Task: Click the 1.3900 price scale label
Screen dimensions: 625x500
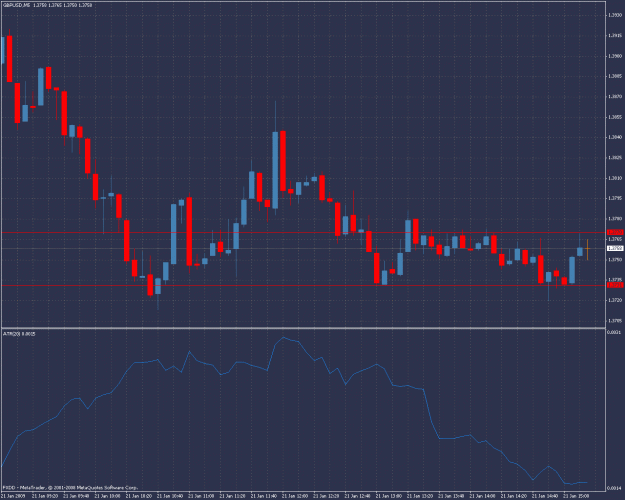Action: pyautogui.click(x=615, y=56)
